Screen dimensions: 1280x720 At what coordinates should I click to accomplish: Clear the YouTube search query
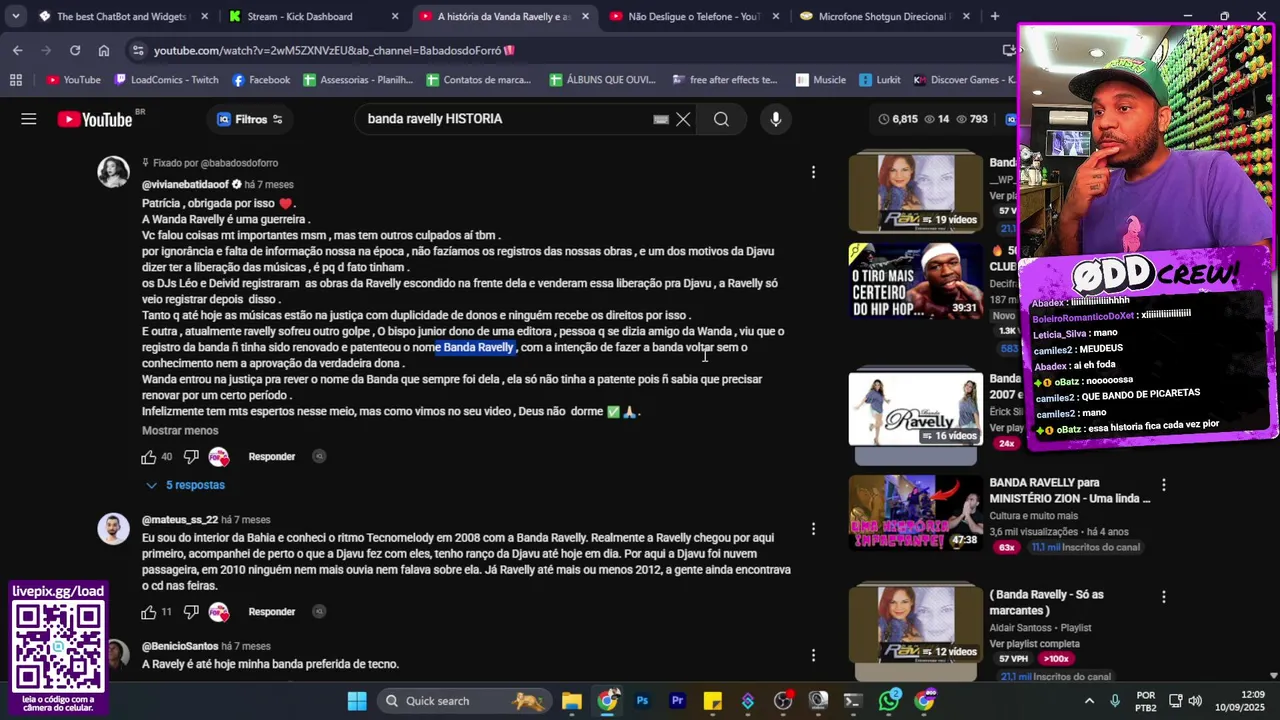coord(683,119)
